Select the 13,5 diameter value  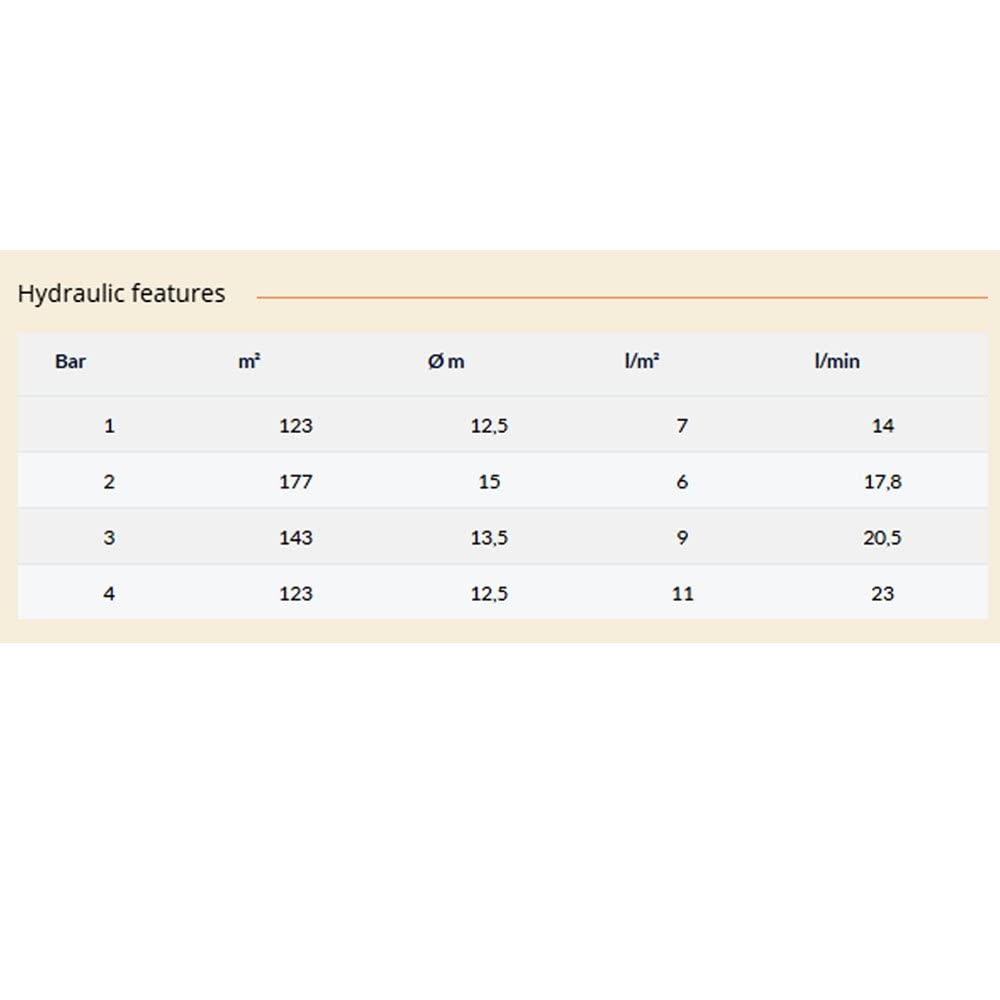(x=489, y=538)
